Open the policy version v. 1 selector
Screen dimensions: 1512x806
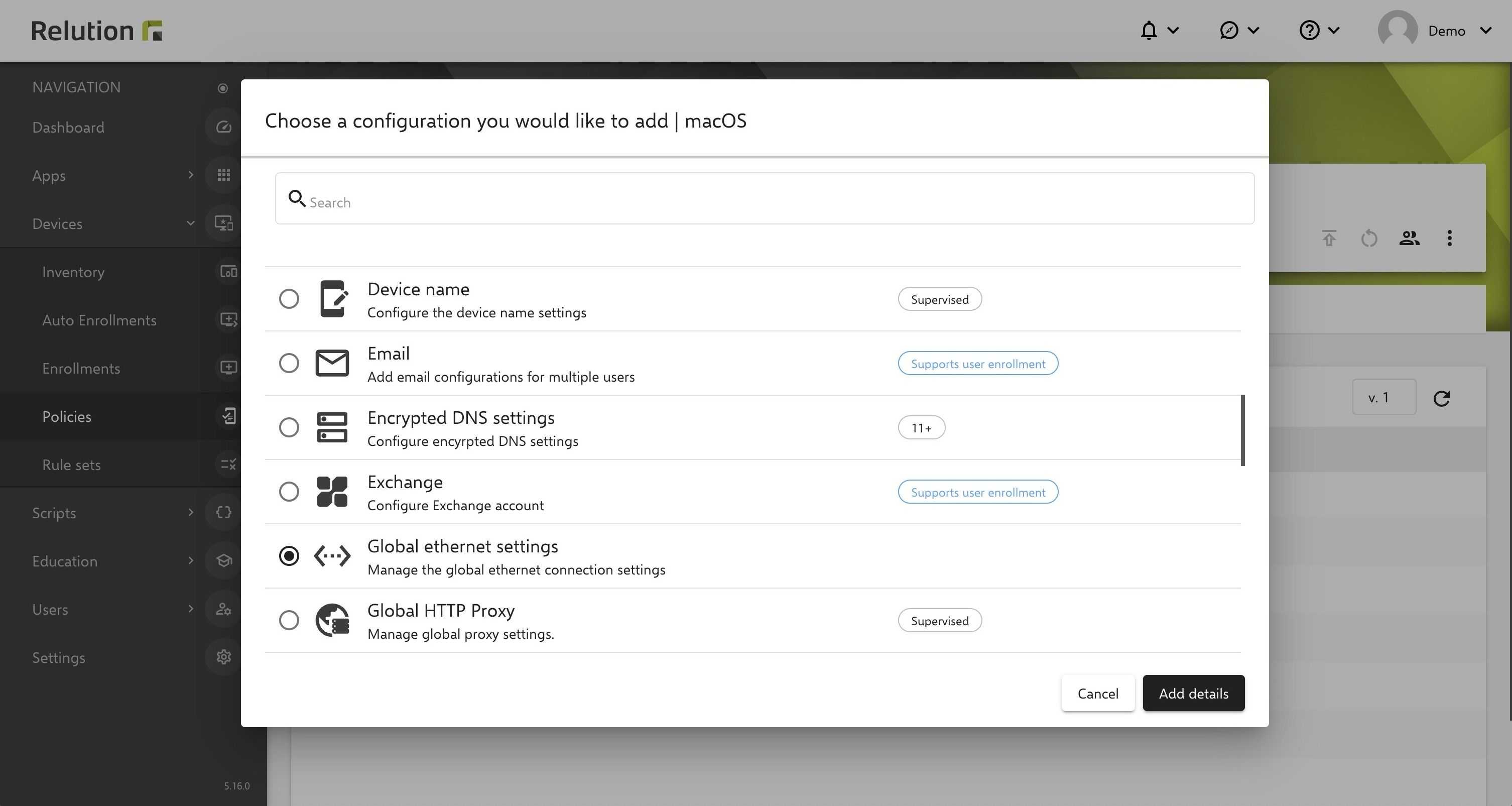[1384, 397]
